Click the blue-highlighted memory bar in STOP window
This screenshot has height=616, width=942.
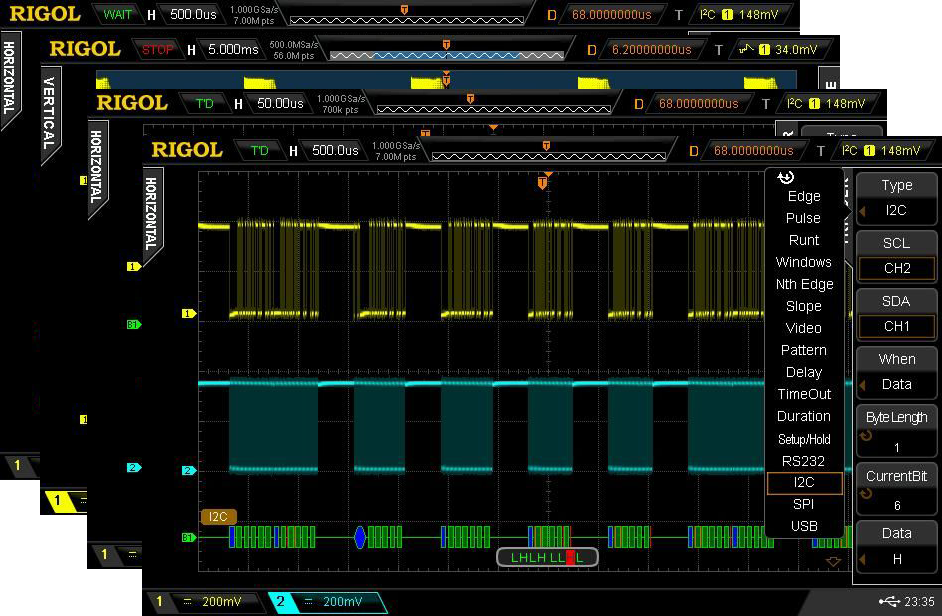click(x=446, y=55)
